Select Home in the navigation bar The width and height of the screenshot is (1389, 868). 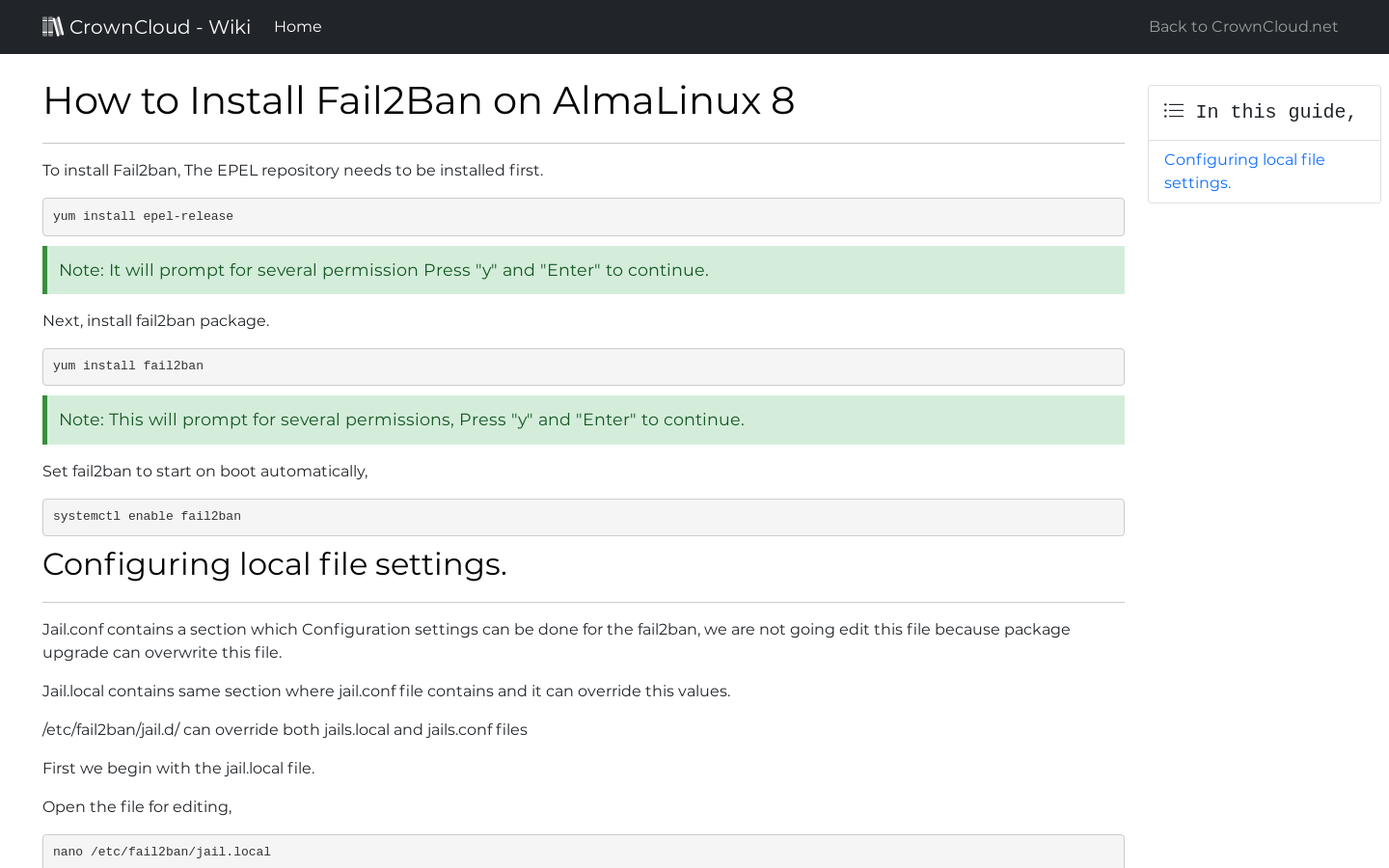pyautogui.click(x=297, y=26)
